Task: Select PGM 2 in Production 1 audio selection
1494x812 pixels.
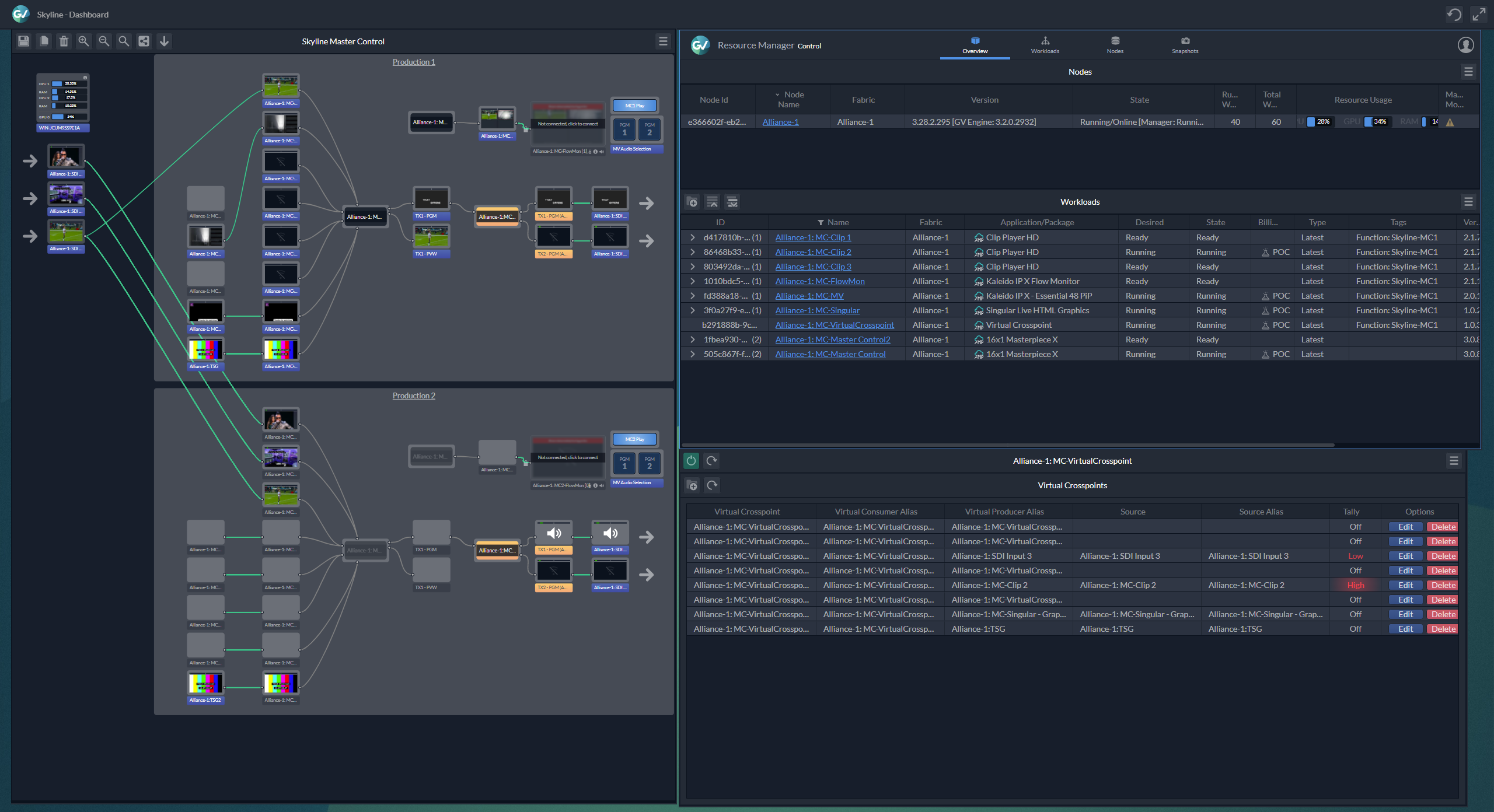Action: click(650, 129)
